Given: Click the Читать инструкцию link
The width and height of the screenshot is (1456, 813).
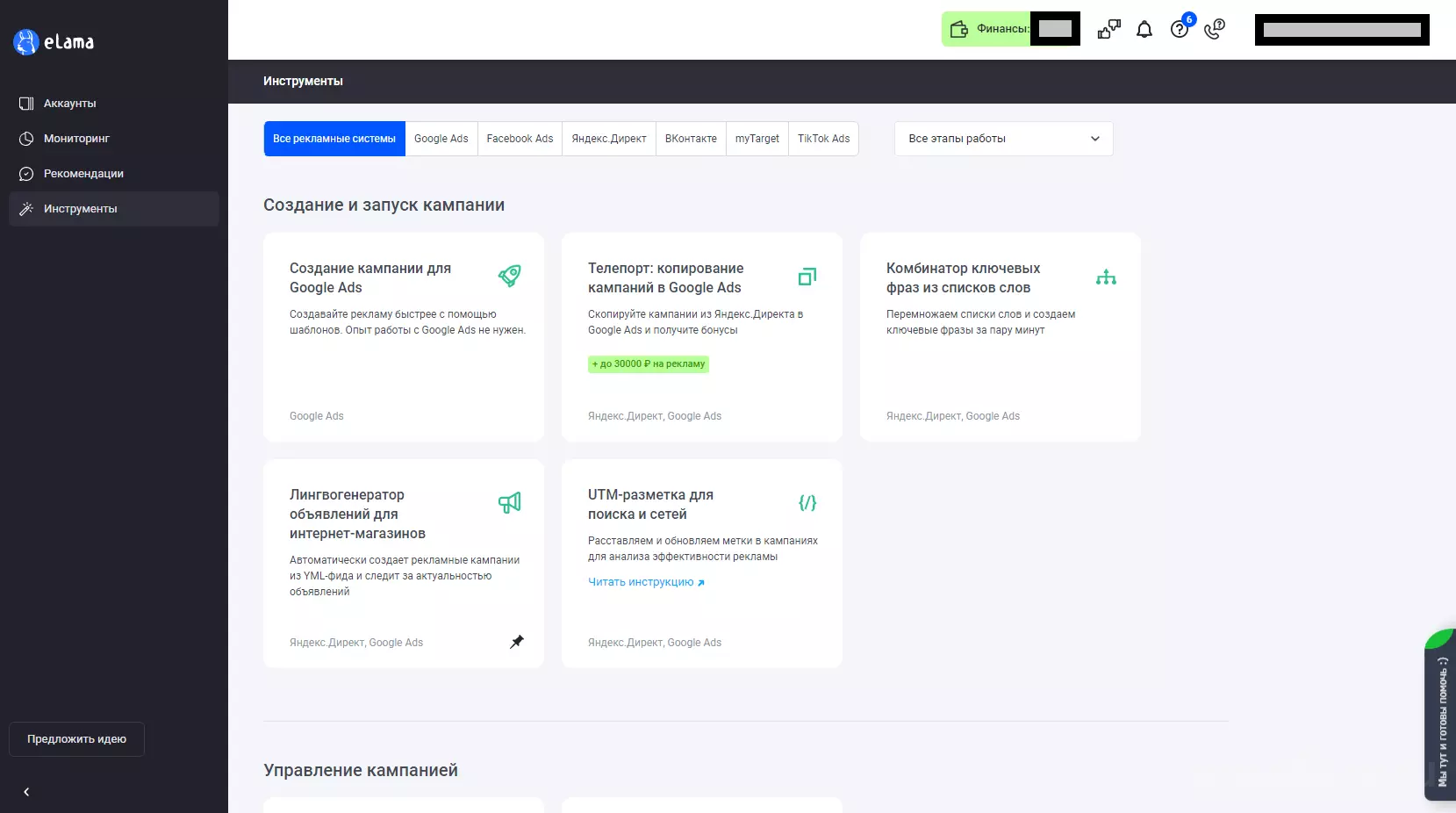Looking at the screenshot, I should pyautogui.click(x=647, y=582).
